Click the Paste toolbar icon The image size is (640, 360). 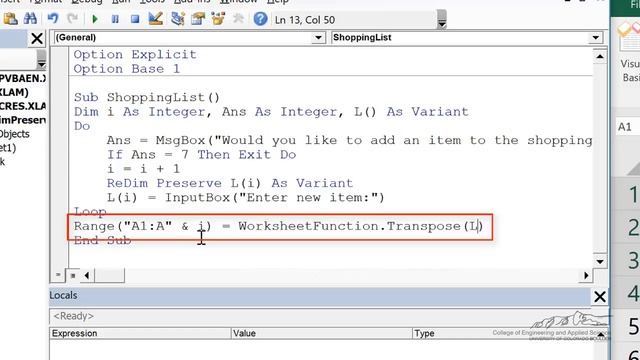pos(10,19)
